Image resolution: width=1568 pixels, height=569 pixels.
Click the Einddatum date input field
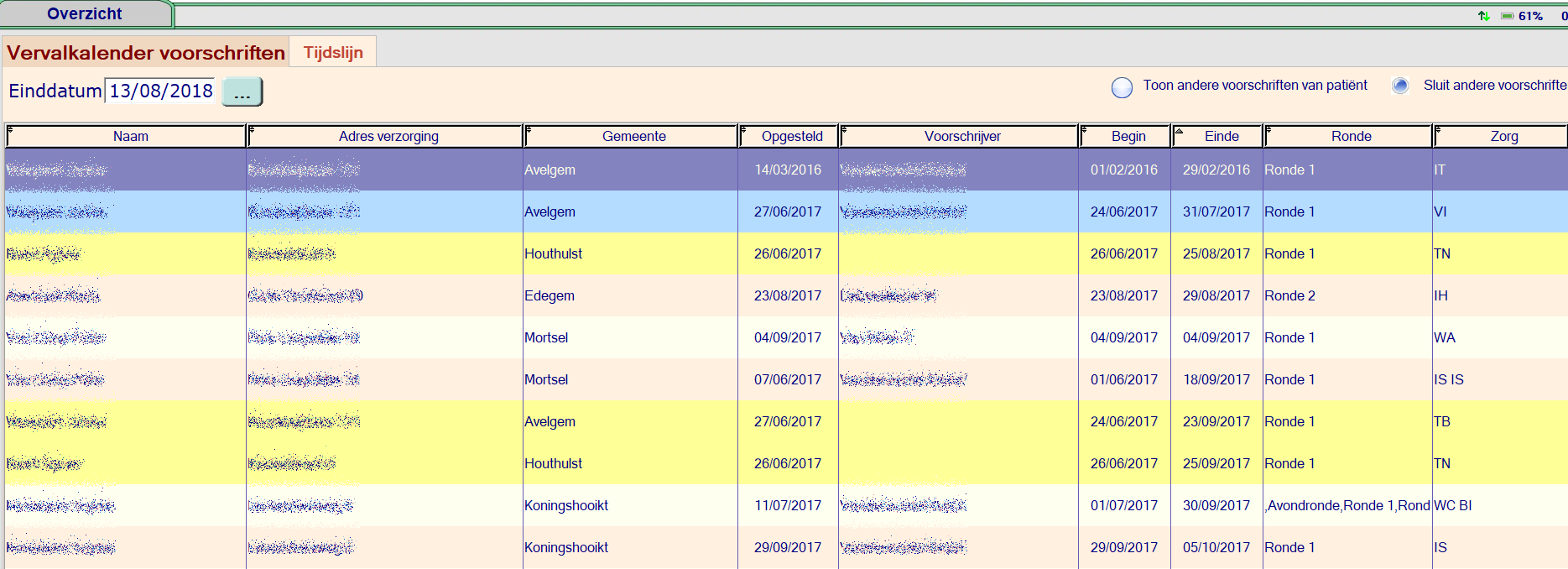[160, 91]
